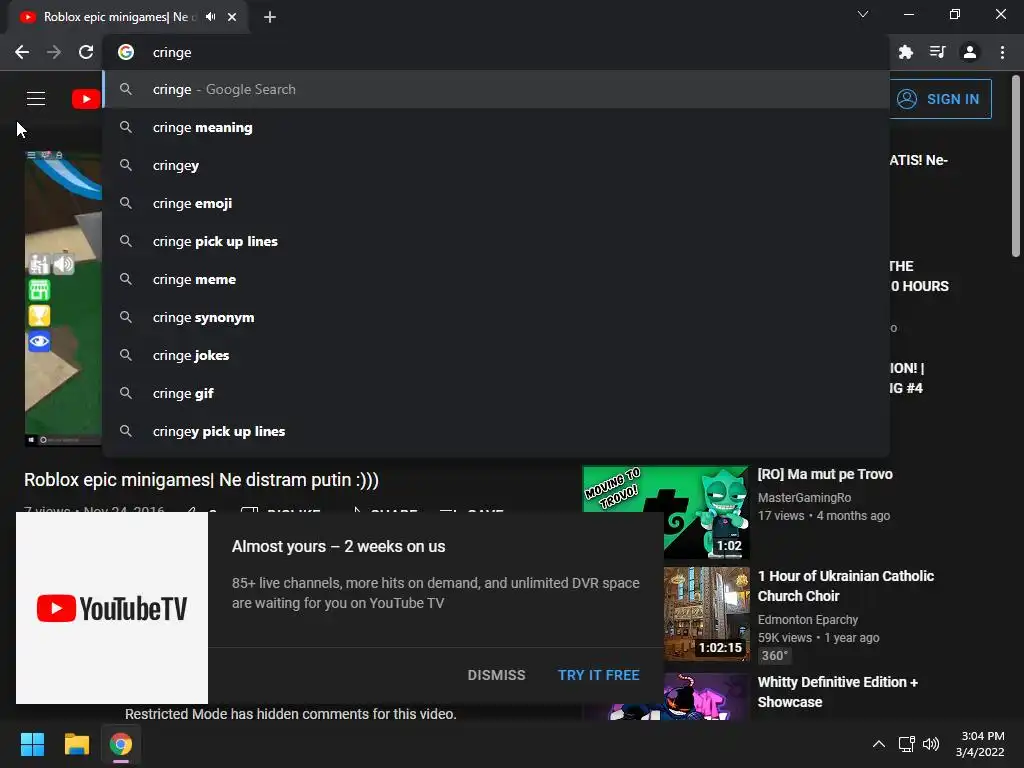Open the MasterGamingRo channel link
The image size is (1024, 768).
click(x=804, y=498)
